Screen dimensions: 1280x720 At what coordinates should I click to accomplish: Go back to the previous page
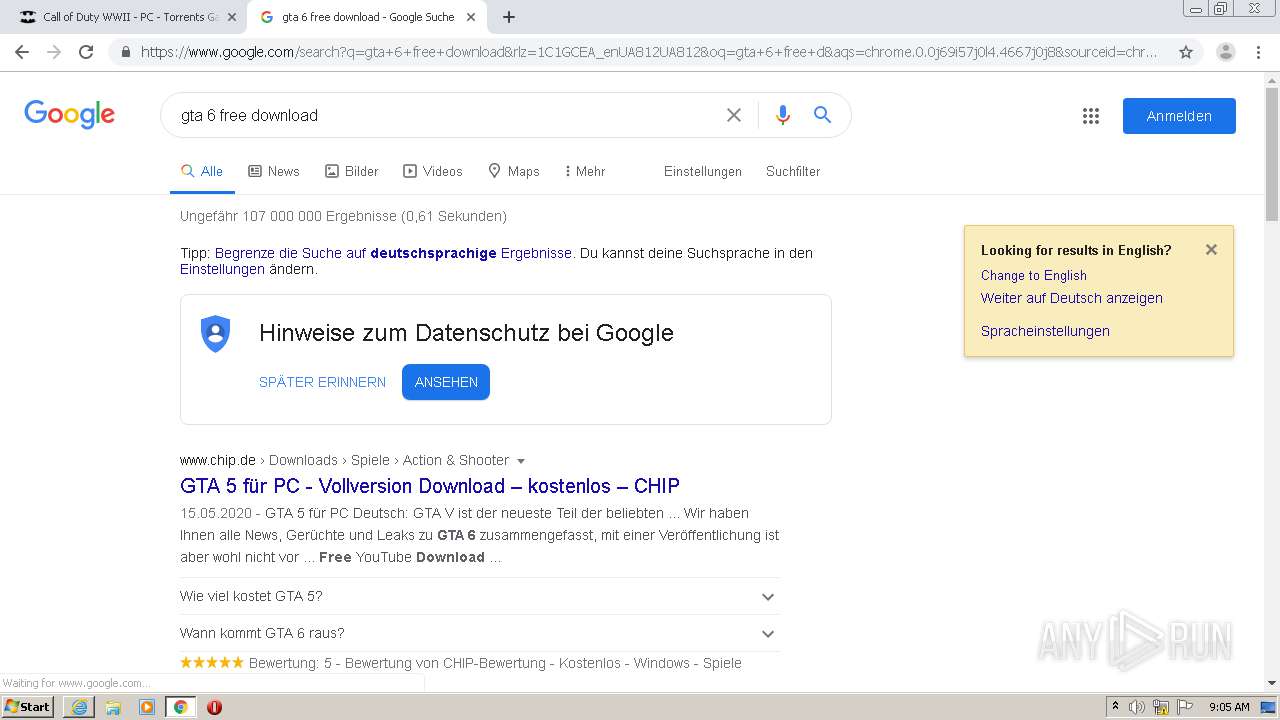pyautogui.click(x=22, y=52)
